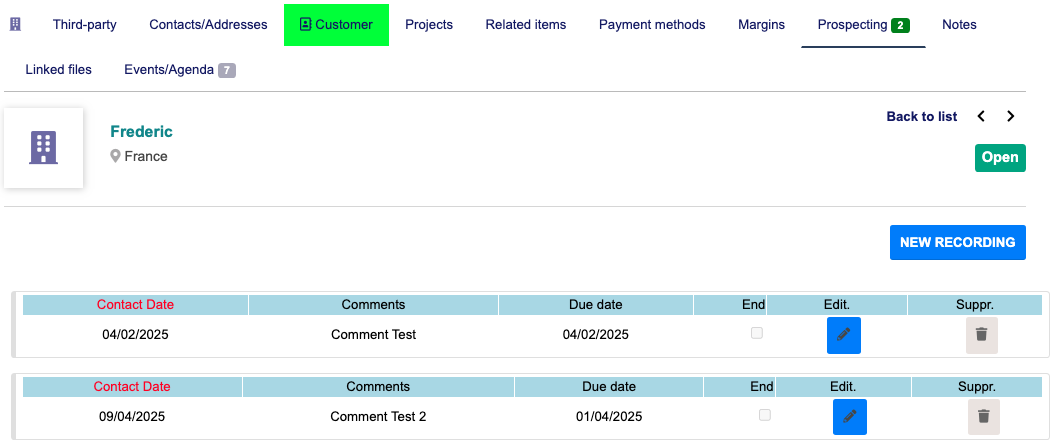Toggle End checkbox for Comment Test row
The image size is (1054, 448).
(757, 333)
